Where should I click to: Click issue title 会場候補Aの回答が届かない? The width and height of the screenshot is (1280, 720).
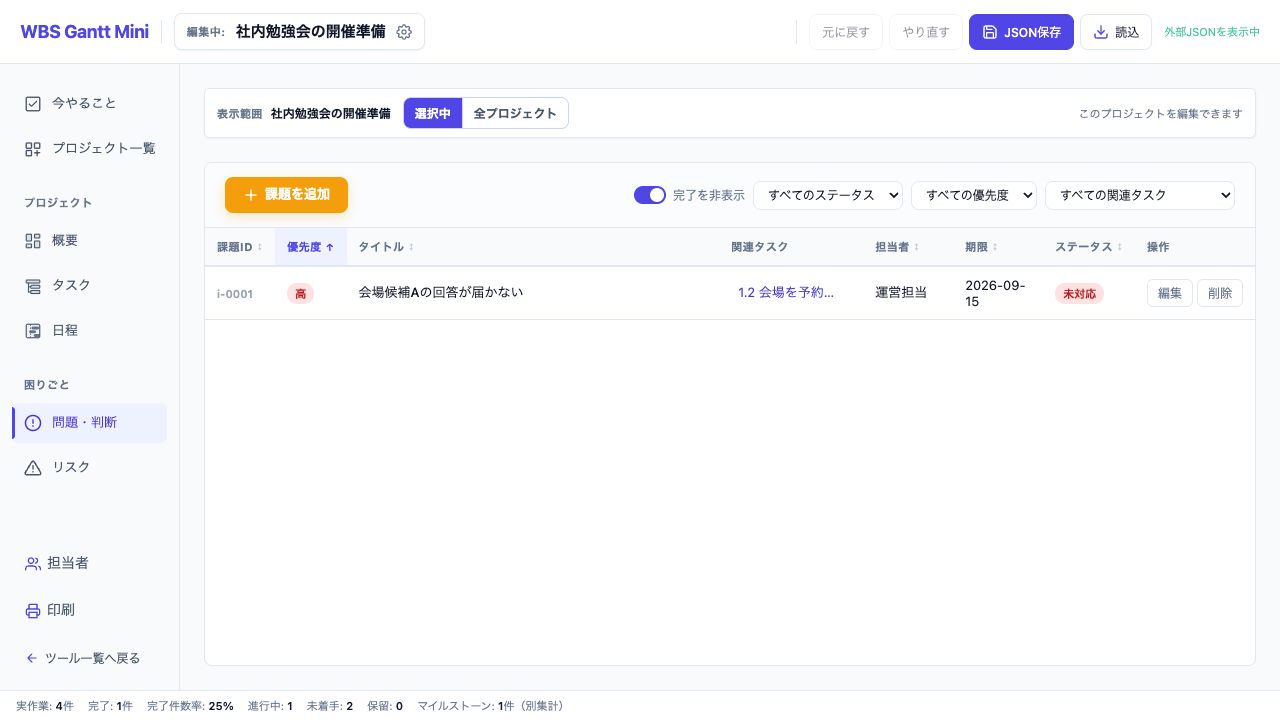click(x=441, y=293)
